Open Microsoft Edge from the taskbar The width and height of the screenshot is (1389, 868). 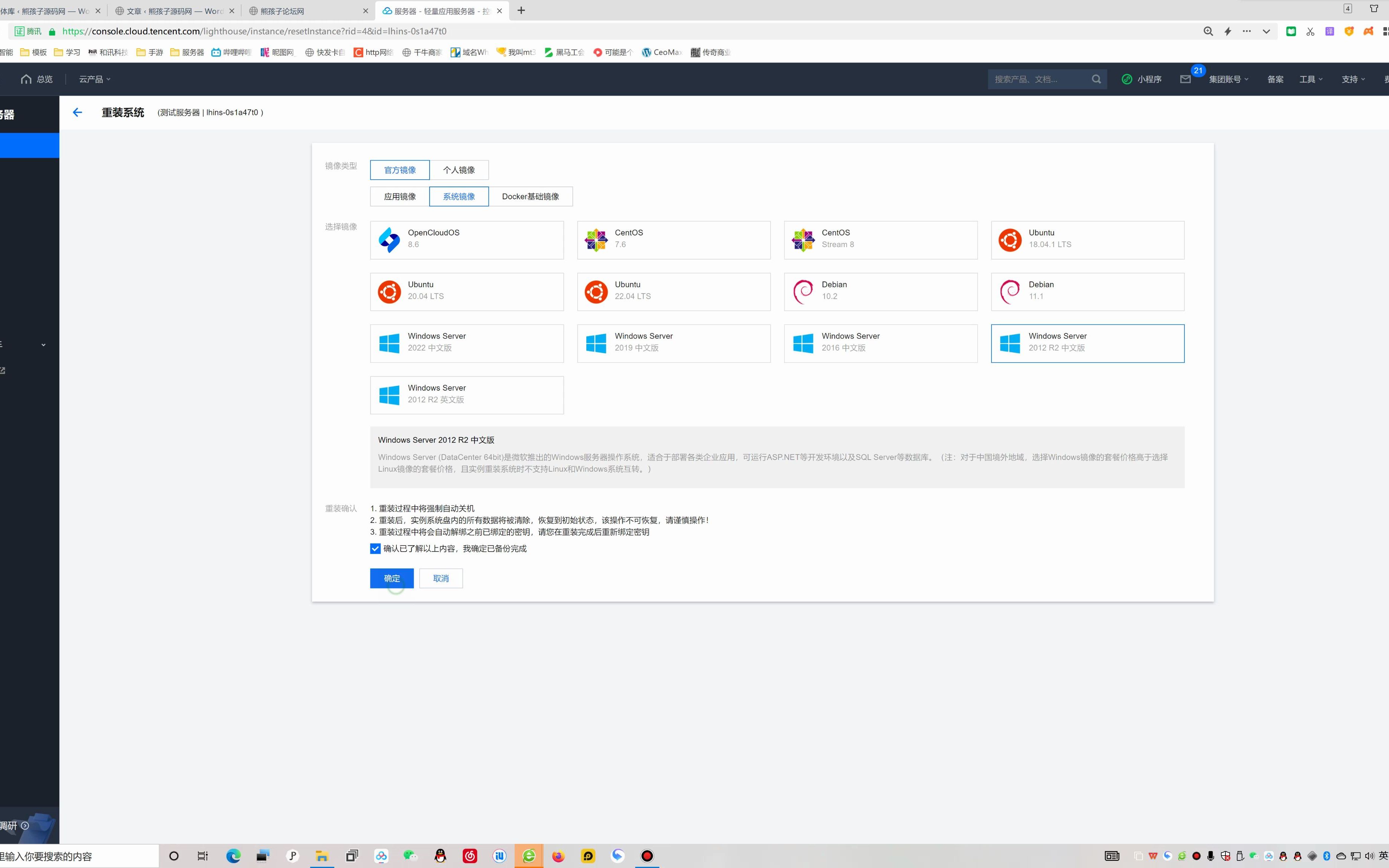(x=233, y=856)
